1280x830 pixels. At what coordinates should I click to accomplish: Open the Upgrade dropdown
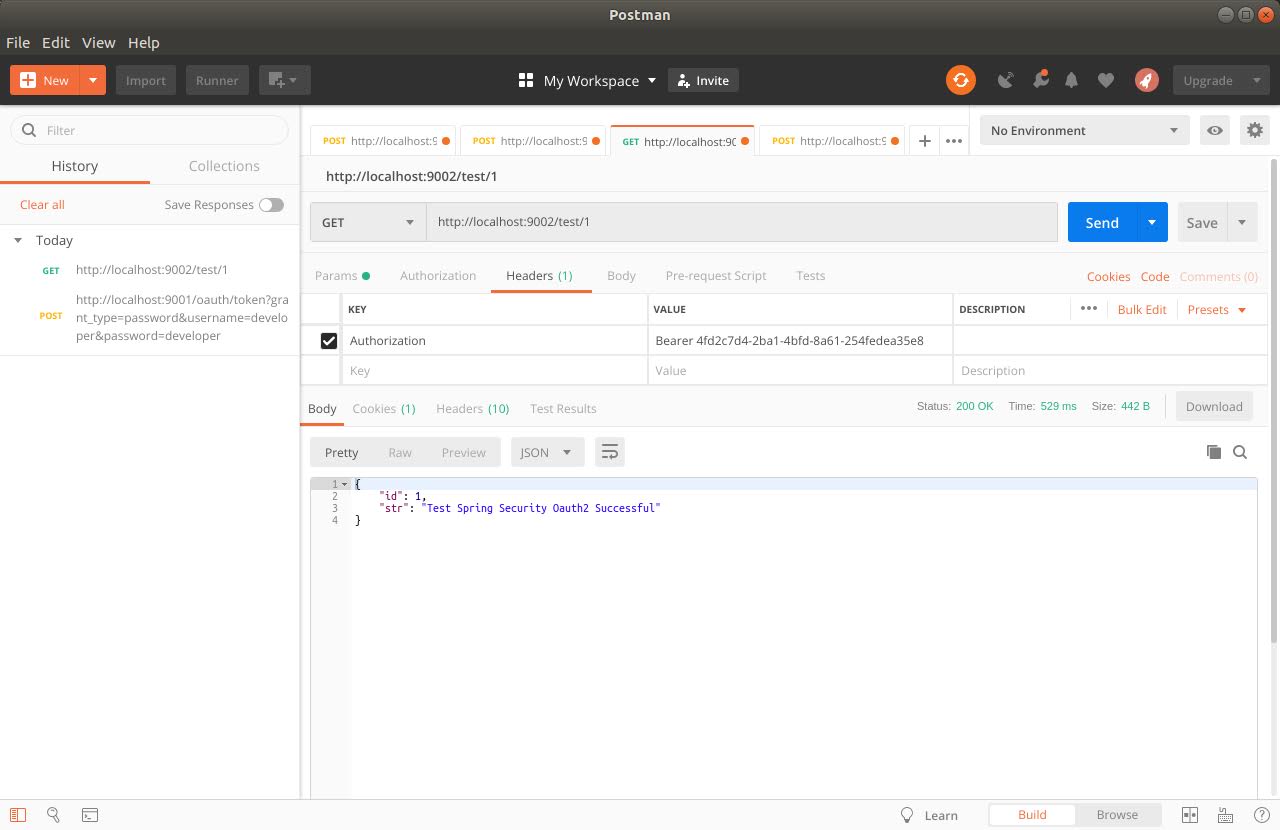tap(1222, 80)
